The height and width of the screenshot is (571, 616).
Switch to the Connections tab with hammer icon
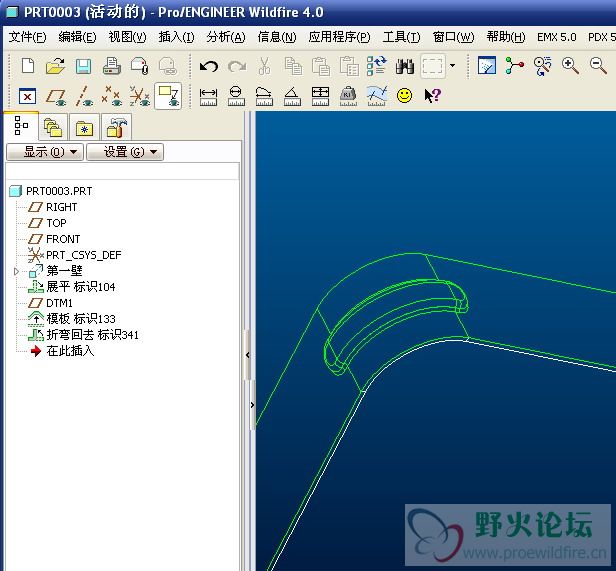point(116,127)
